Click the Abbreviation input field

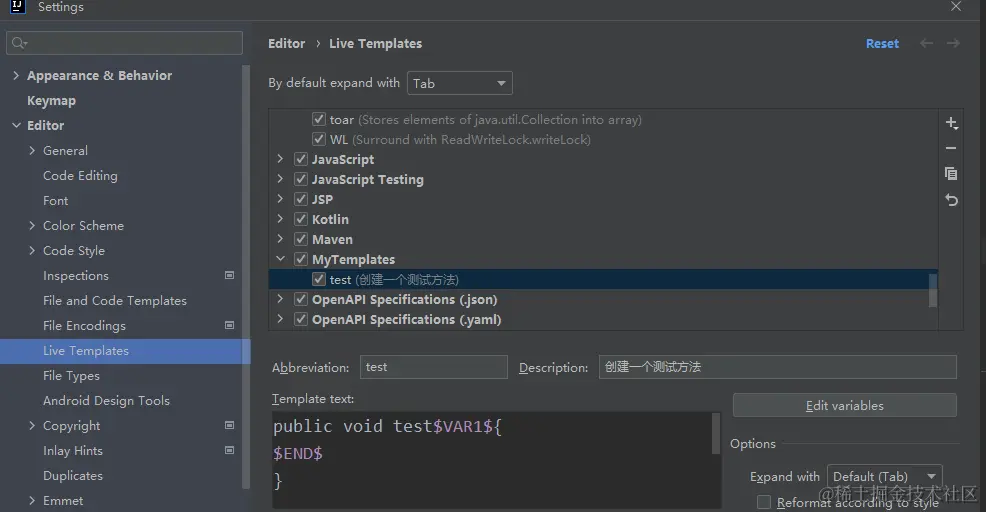point(433,367)
